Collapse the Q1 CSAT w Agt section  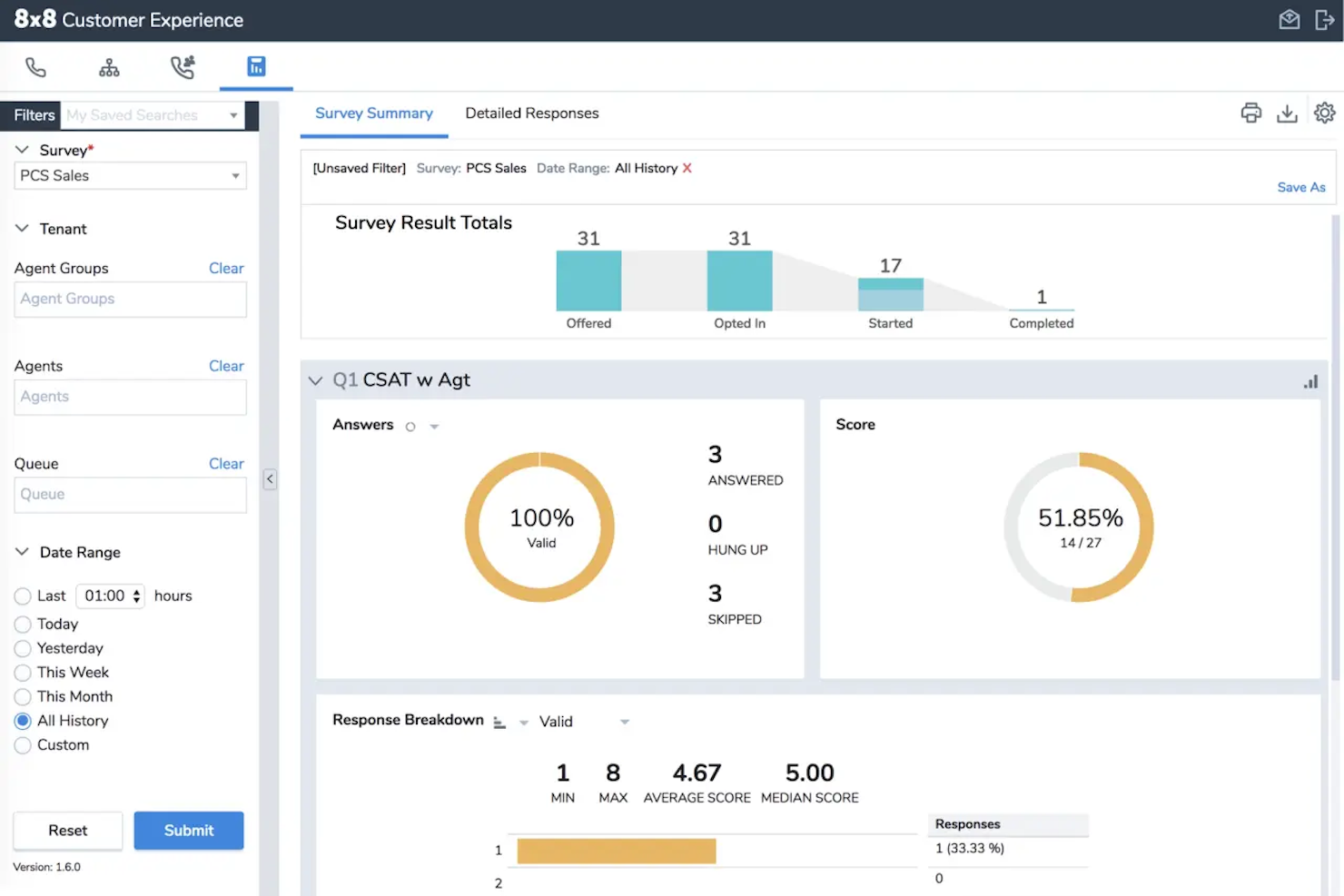315,380
